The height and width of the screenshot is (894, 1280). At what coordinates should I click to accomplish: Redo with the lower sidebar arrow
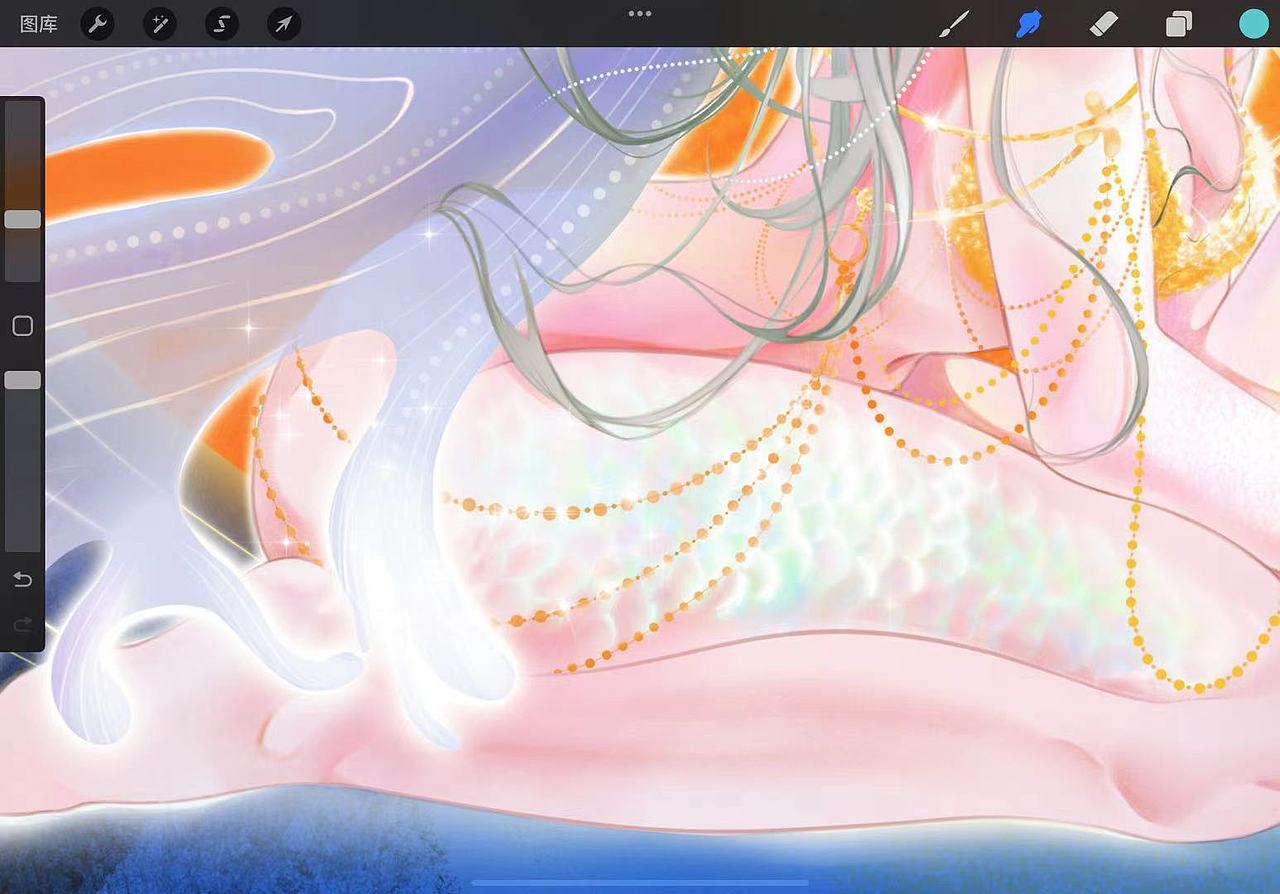point(22,626)
